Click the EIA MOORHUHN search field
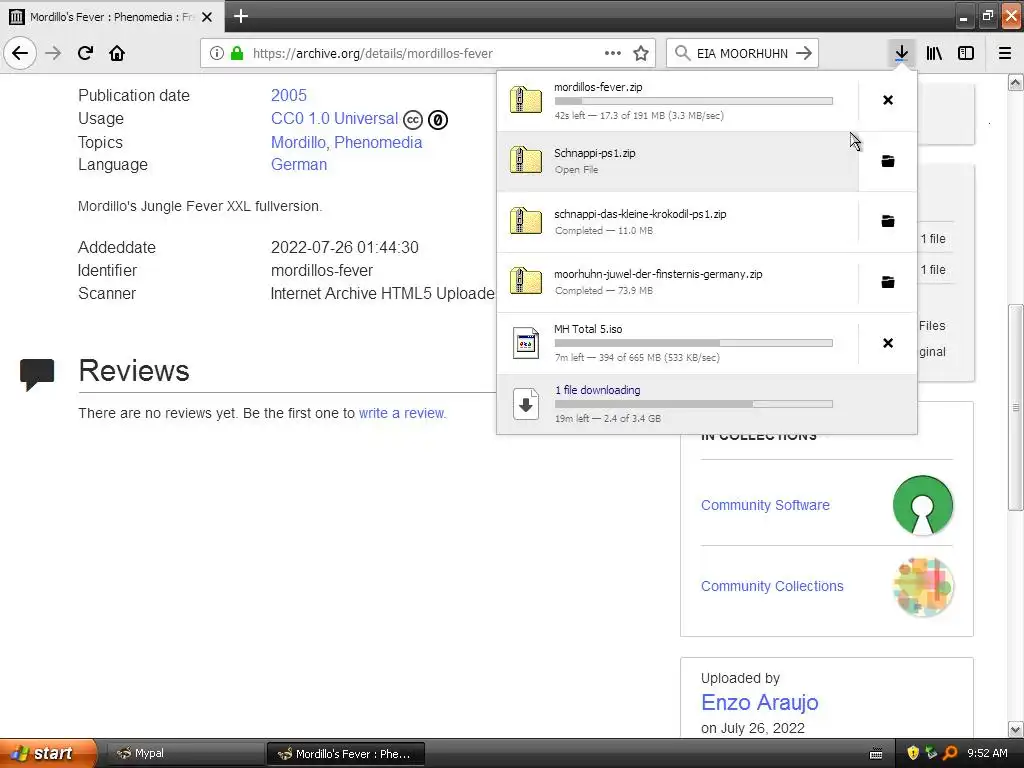The image size is (1024, 768). 742,53
